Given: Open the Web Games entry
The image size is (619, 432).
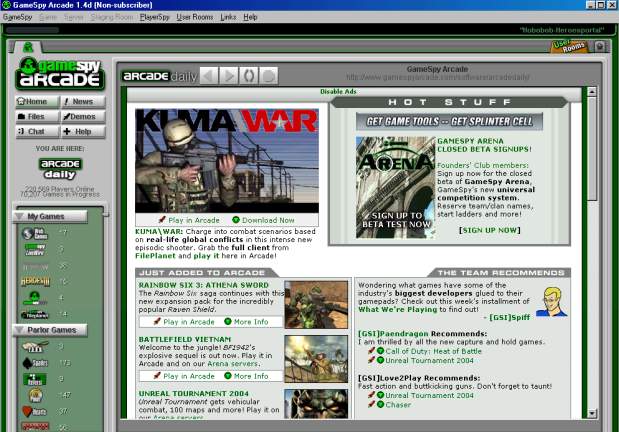Looking at the screenshot, I should coord(35,233).
